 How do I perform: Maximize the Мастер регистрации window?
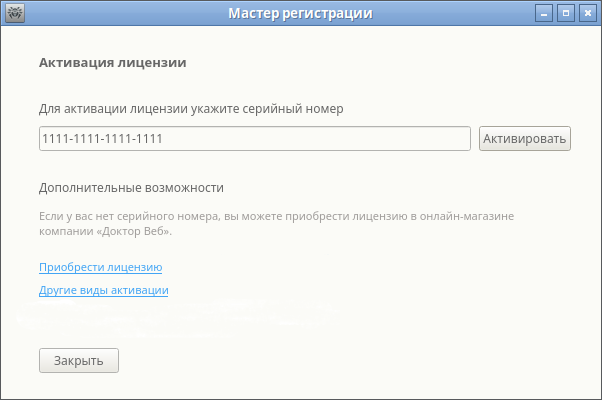[566, 13]
